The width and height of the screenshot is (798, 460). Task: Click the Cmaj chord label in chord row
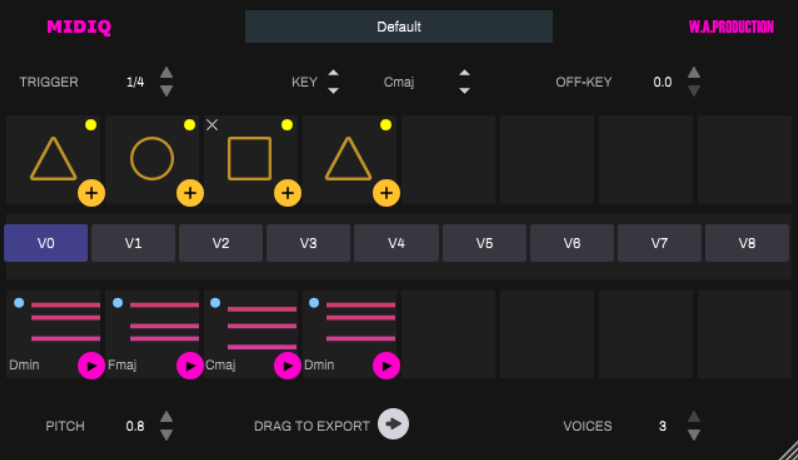pos(220,365)
